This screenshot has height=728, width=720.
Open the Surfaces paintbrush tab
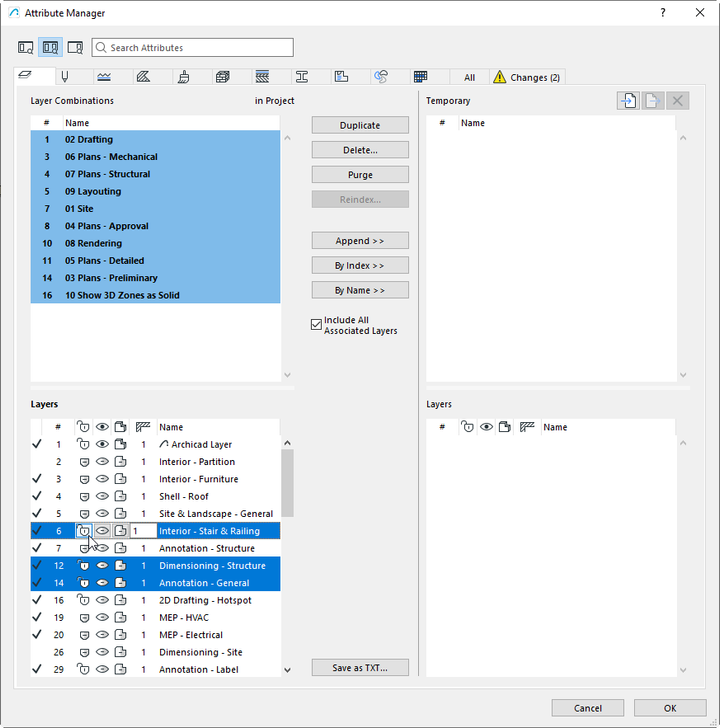click(x=183, y=77)
